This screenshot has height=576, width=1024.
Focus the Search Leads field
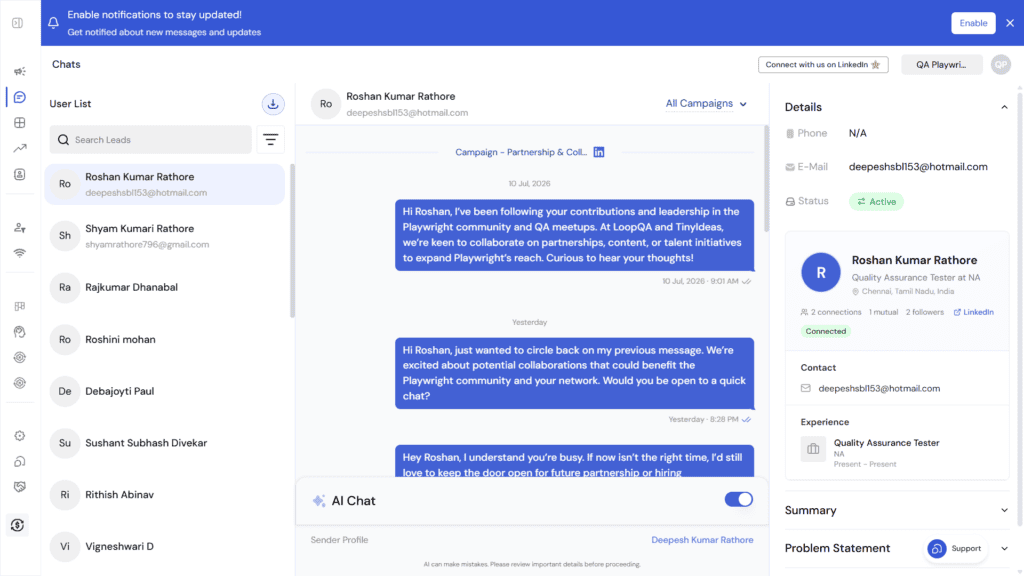[x=151, y=140]
